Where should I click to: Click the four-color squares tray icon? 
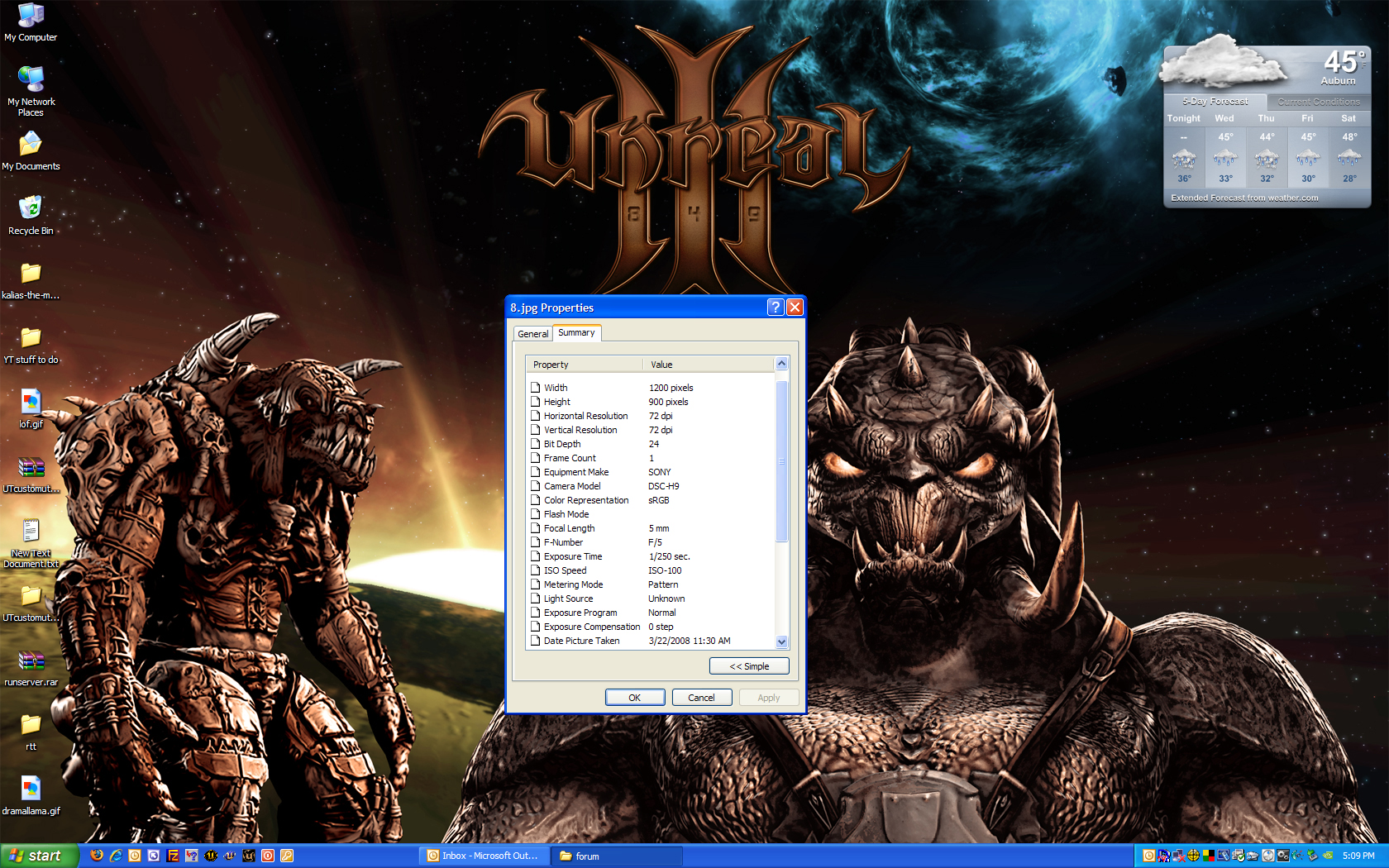click(1209, 856)
